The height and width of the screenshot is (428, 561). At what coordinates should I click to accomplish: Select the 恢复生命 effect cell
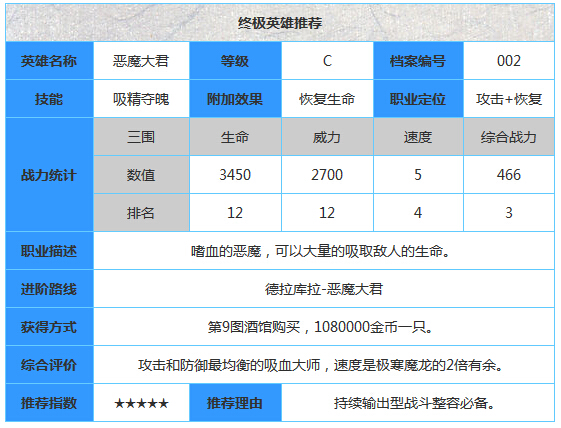[x=327, y=99]
